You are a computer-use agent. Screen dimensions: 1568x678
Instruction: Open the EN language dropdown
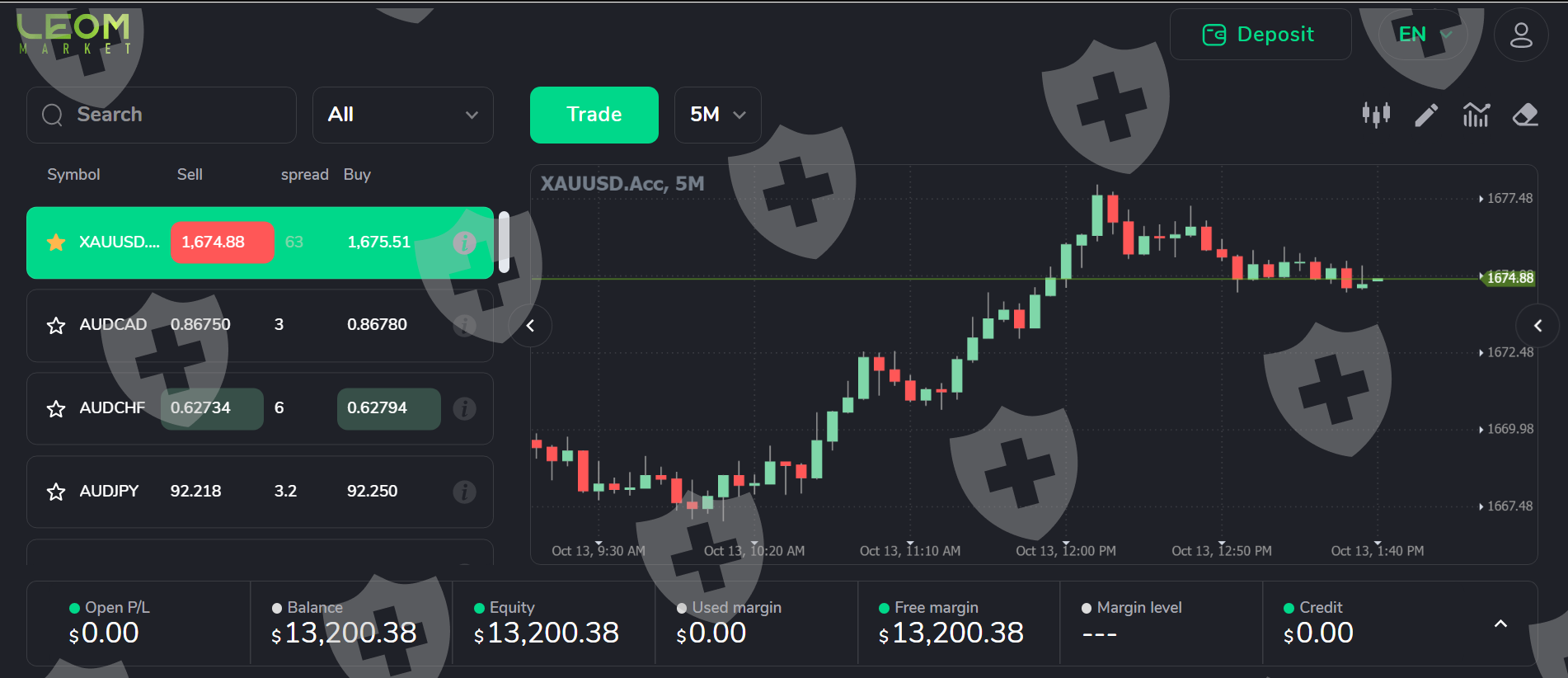pos(1424,35)
